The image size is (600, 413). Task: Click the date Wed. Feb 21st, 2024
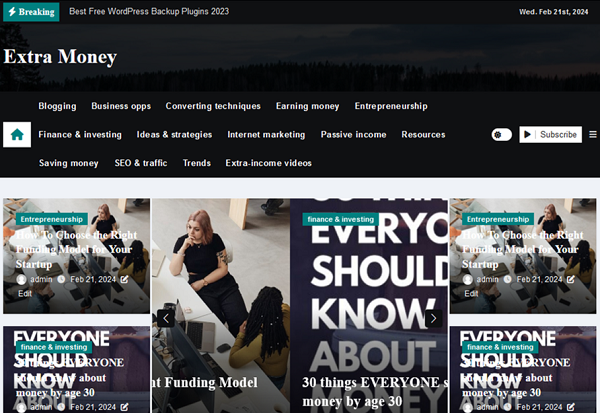(553, 12)
